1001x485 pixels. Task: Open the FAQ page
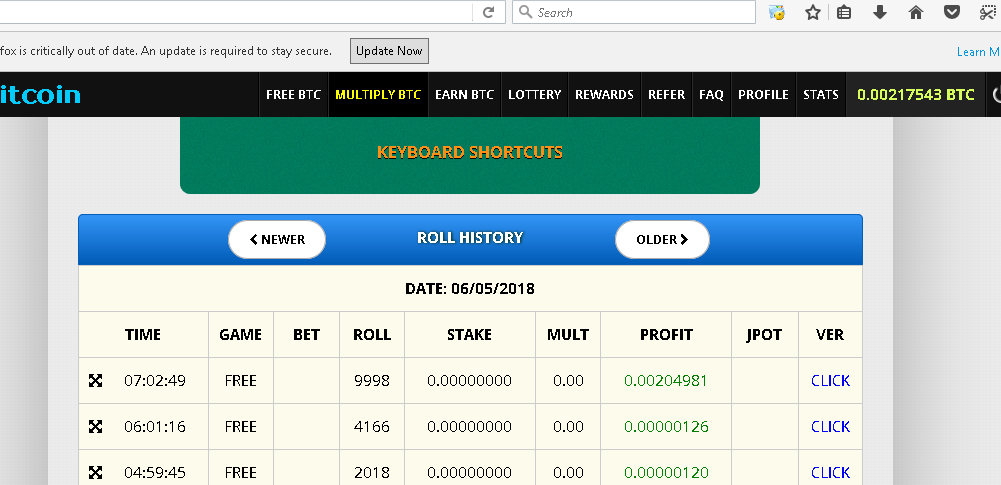711,94
